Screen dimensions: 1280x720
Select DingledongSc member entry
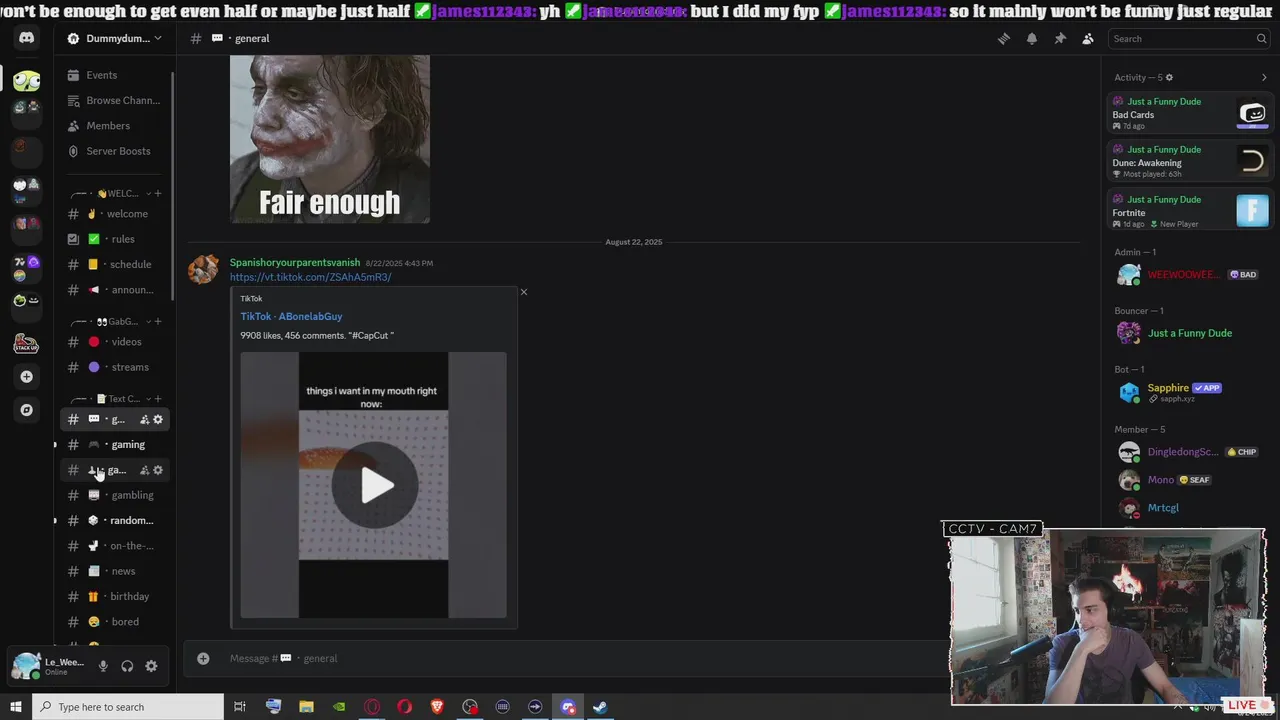(x=1190, y=452)
